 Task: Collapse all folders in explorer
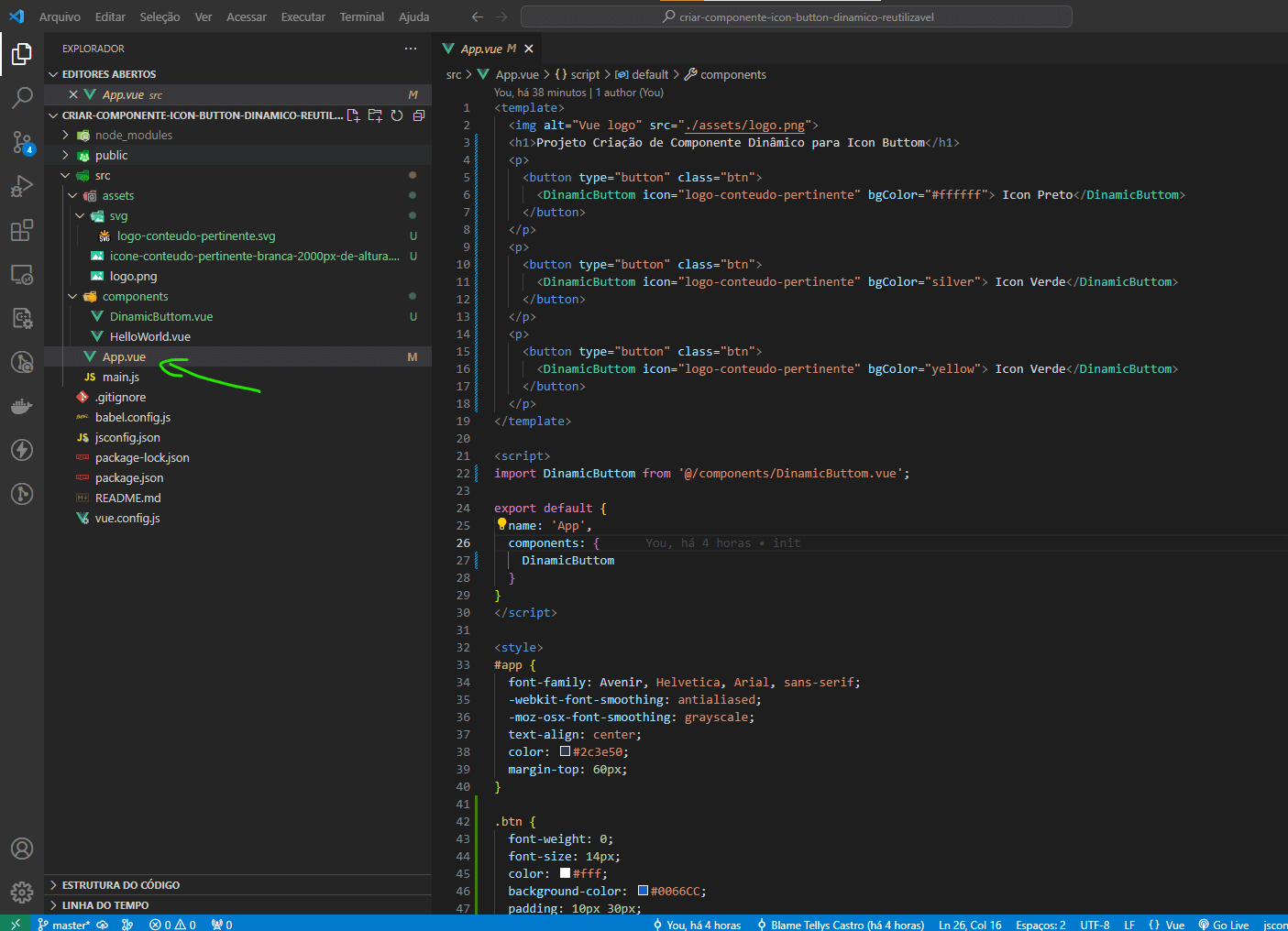point(419,115)
